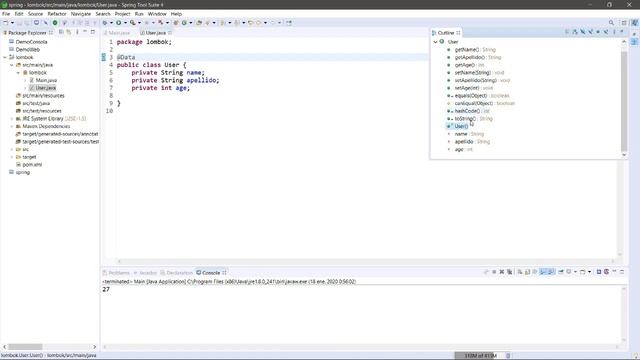Screen dimensions: 640x360
Task: Toggle Show Console on Standard Error
Action: [551, 272]
